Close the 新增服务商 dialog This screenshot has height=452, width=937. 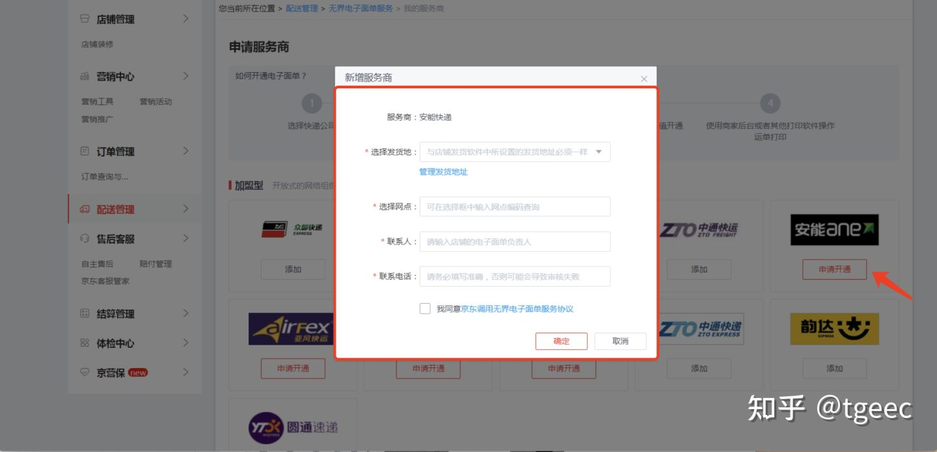[x=644, y=79]
